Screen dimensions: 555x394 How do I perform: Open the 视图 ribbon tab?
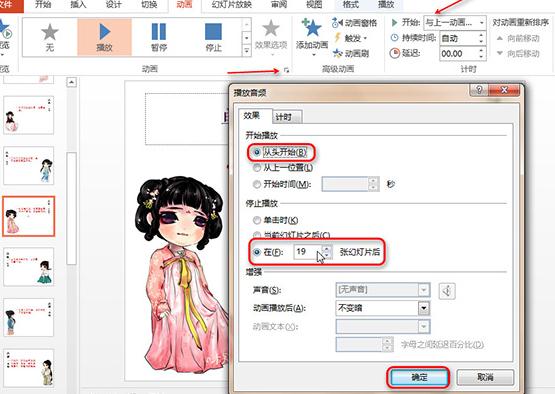[x=314, y=5]
